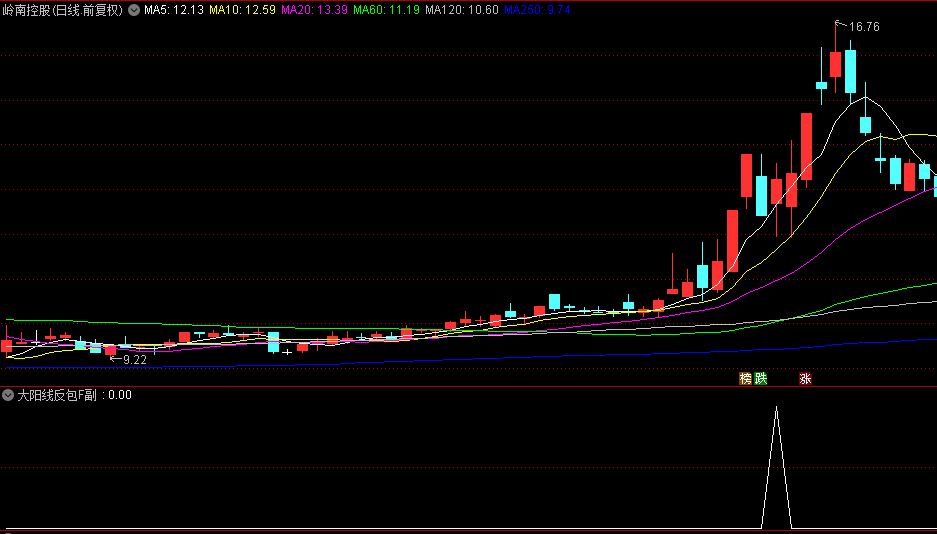The width and height of the screenshot is (937, 534).
Task: Select the MA60: 11.19 legend label
Action: click(x=387, y=10)
